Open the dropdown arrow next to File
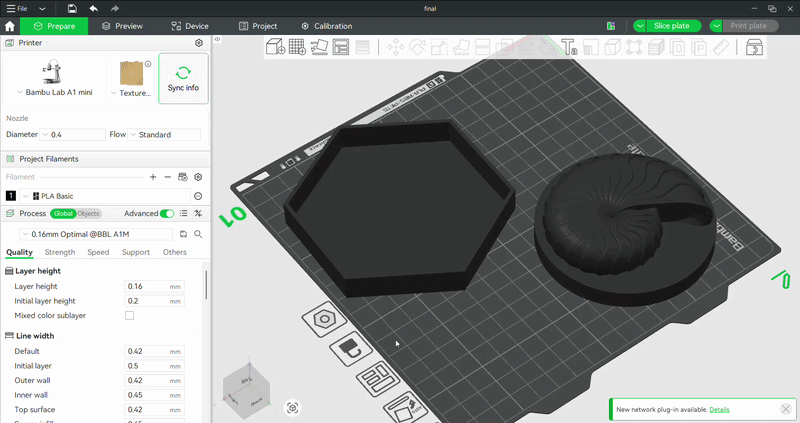800x423 pixels. (x=42, y=9)
